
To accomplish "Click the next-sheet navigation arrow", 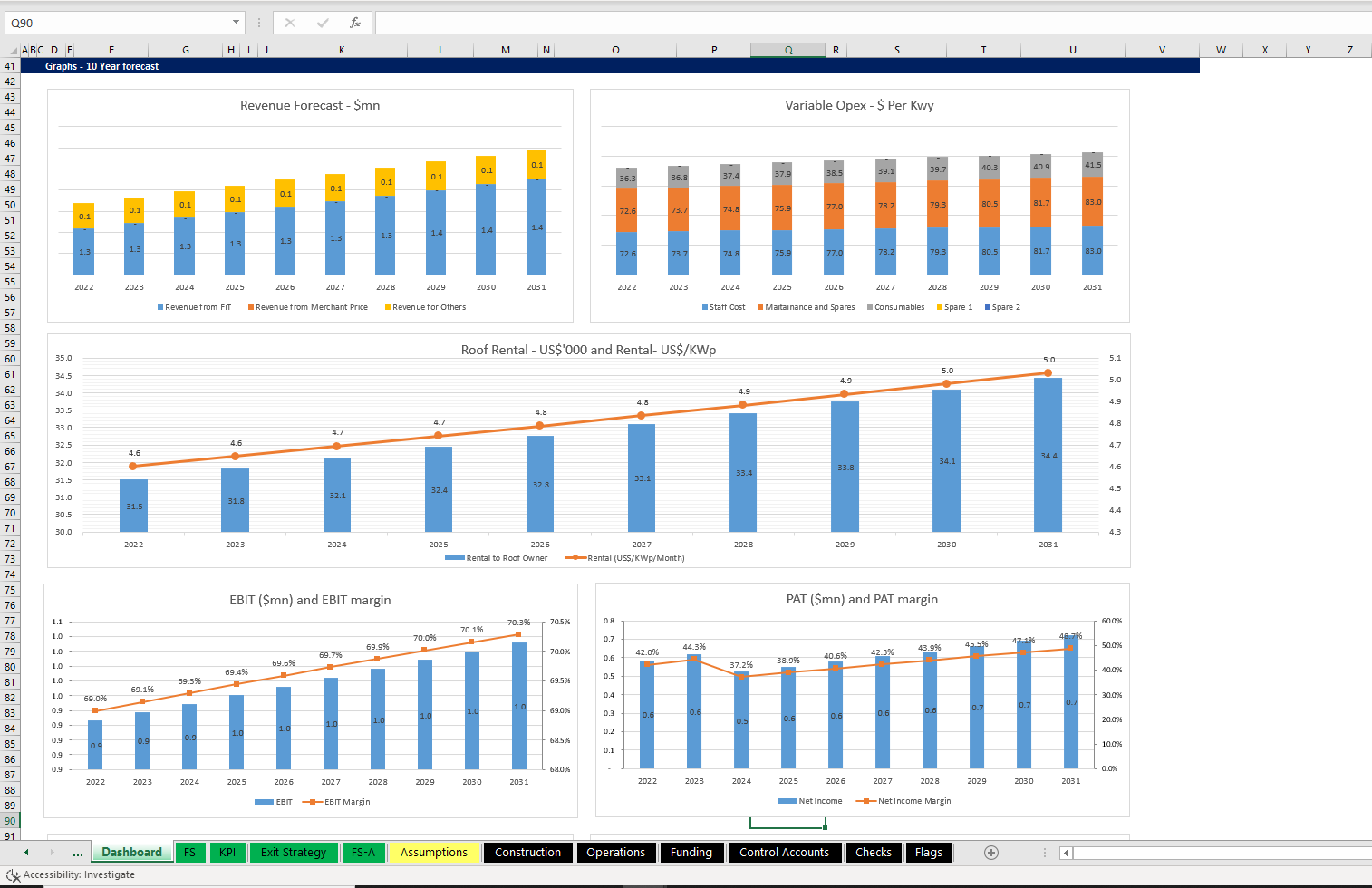I will 51,852.
